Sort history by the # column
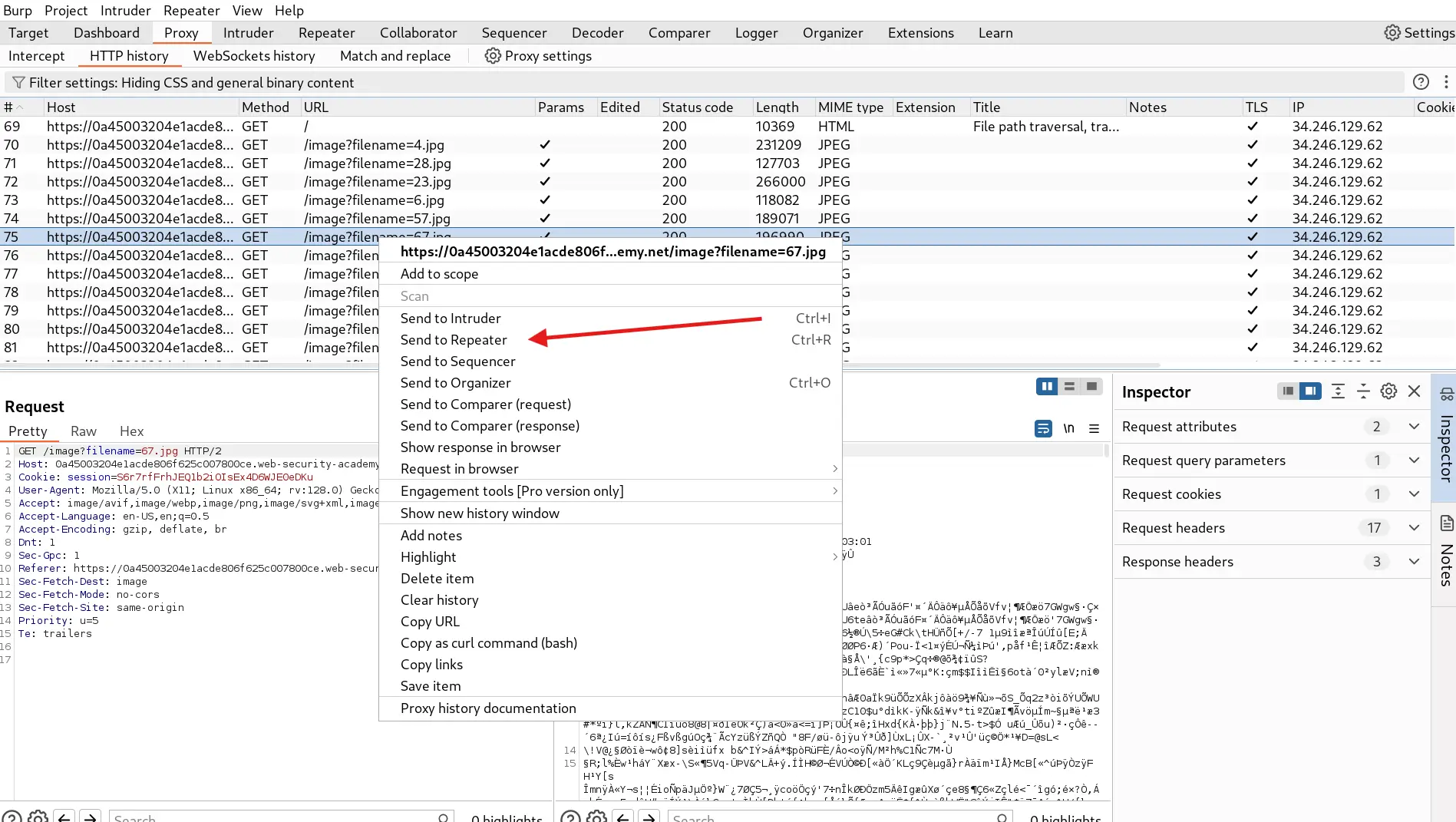Screen dimensions: 1456x822 coord(21,107)
